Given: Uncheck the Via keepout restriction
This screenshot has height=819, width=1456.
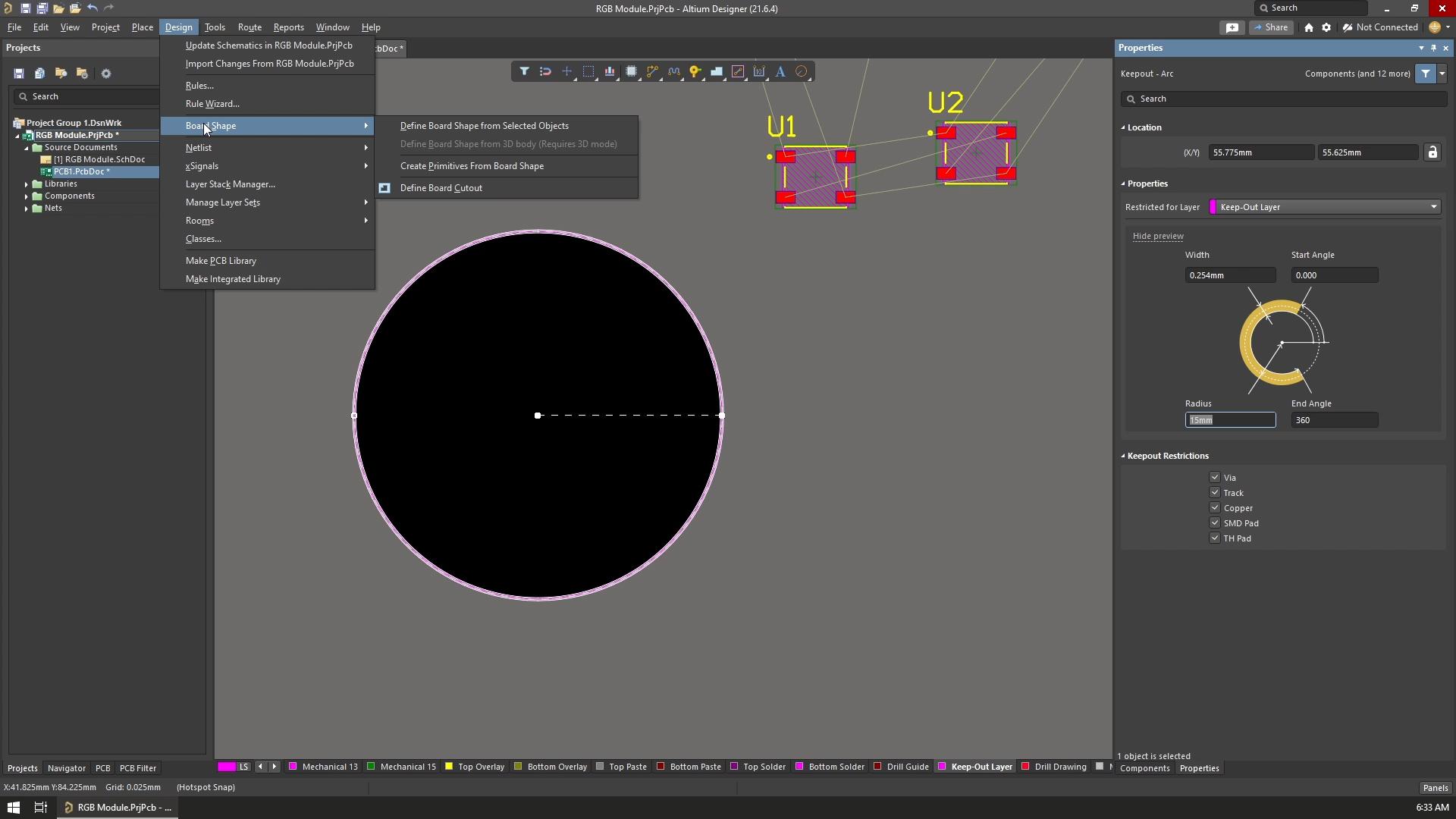Looking at the screenshot, I should click(1215, 478).
